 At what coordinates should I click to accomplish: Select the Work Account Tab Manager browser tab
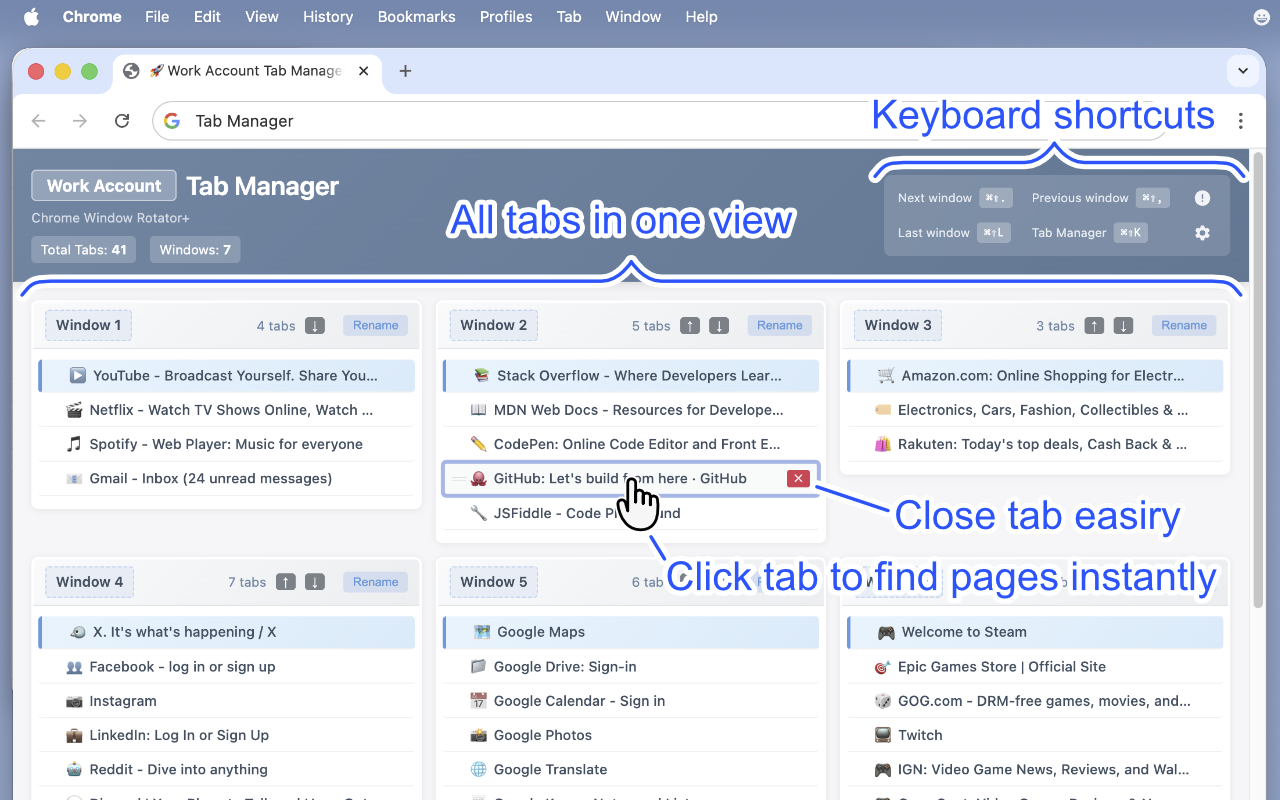246,71
